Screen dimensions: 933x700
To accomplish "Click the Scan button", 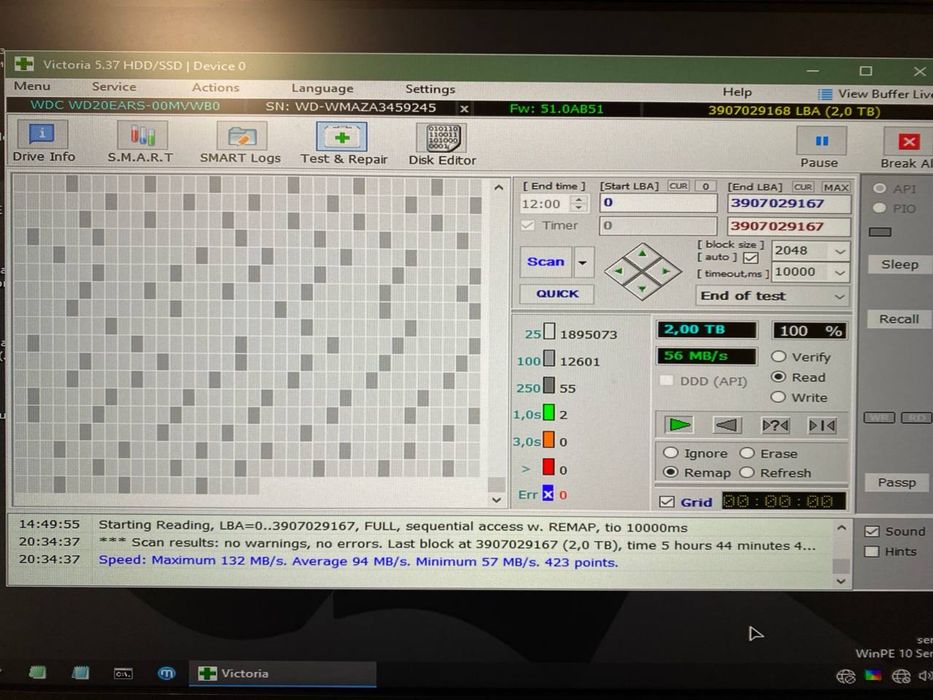I will (x=546, y=262).
